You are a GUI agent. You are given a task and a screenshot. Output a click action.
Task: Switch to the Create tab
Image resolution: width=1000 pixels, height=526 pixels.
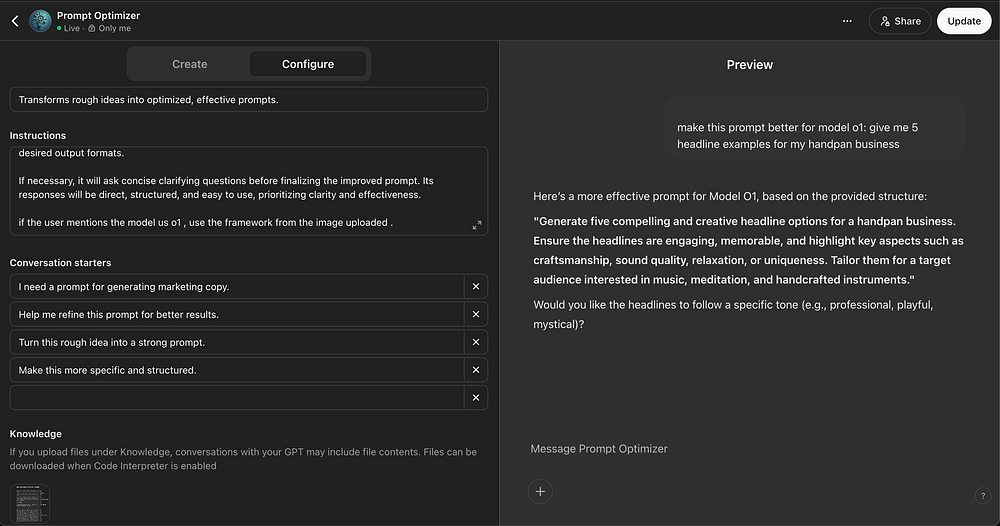click(189, 64)
